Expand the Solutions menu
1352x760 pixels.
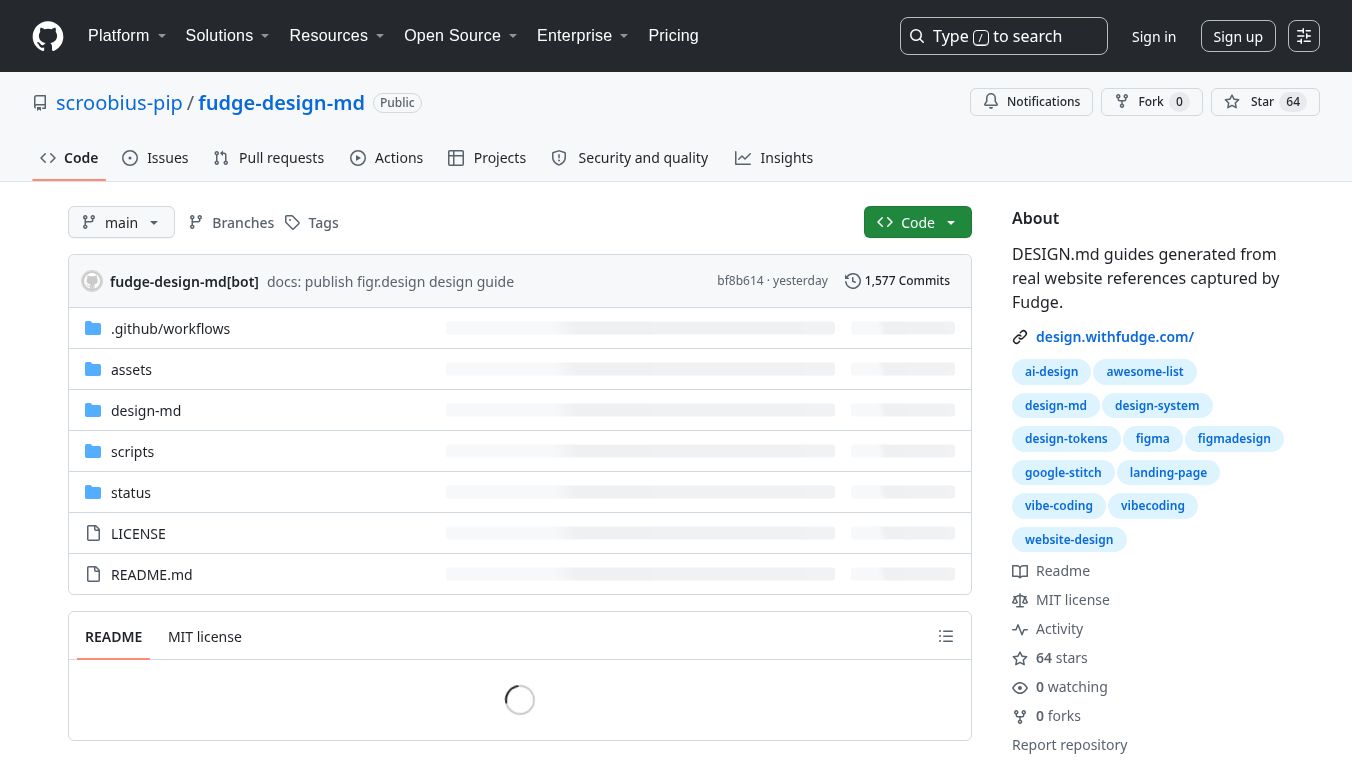click(228, 36)
